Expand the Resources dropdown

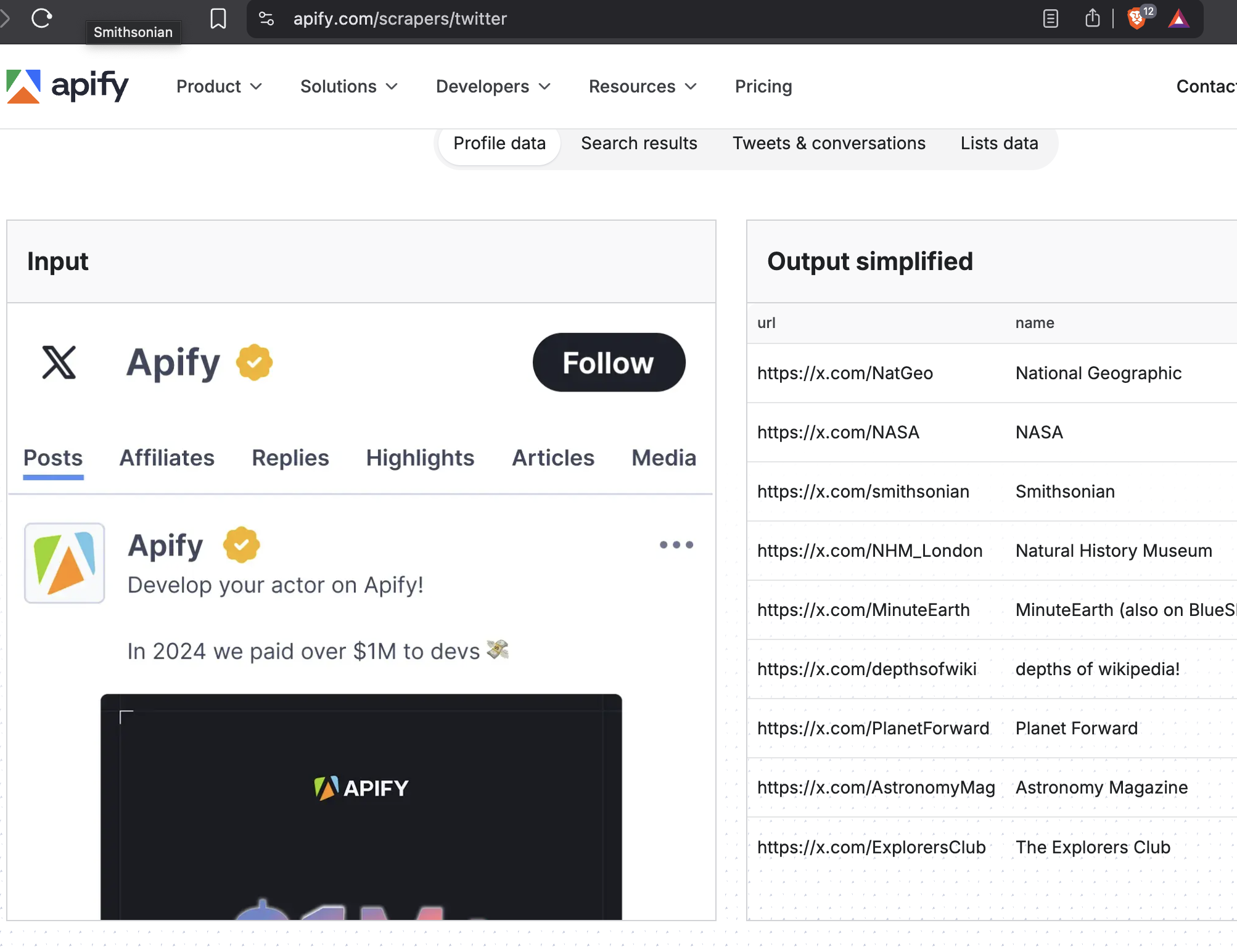click(x=643, y=86)
